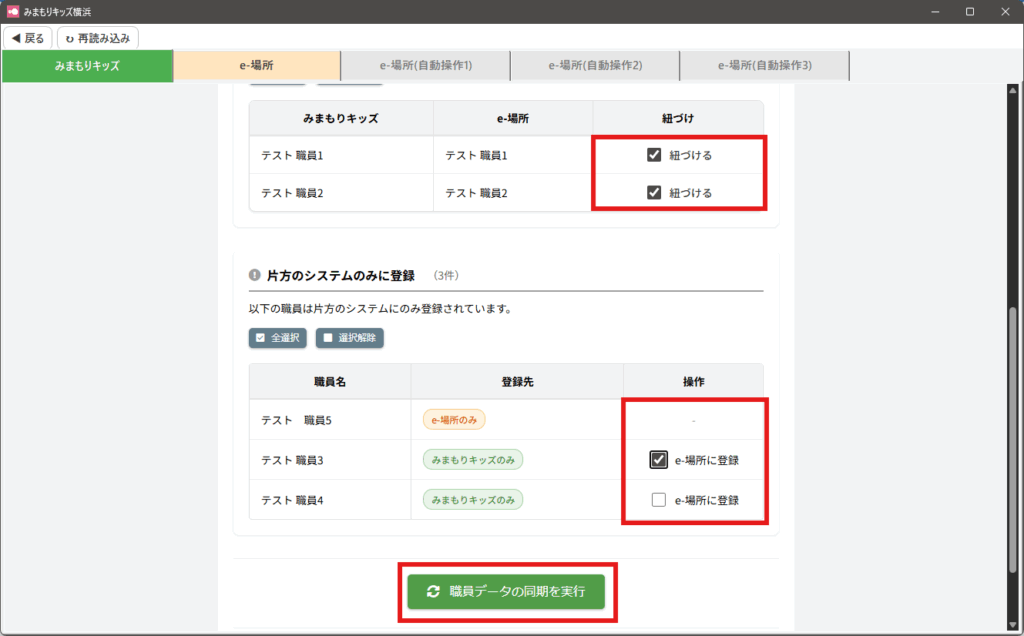Image resolution: width=1024 pixels, height=636 pixels.
Task: Click the 戻る back button
Action: 28,38
